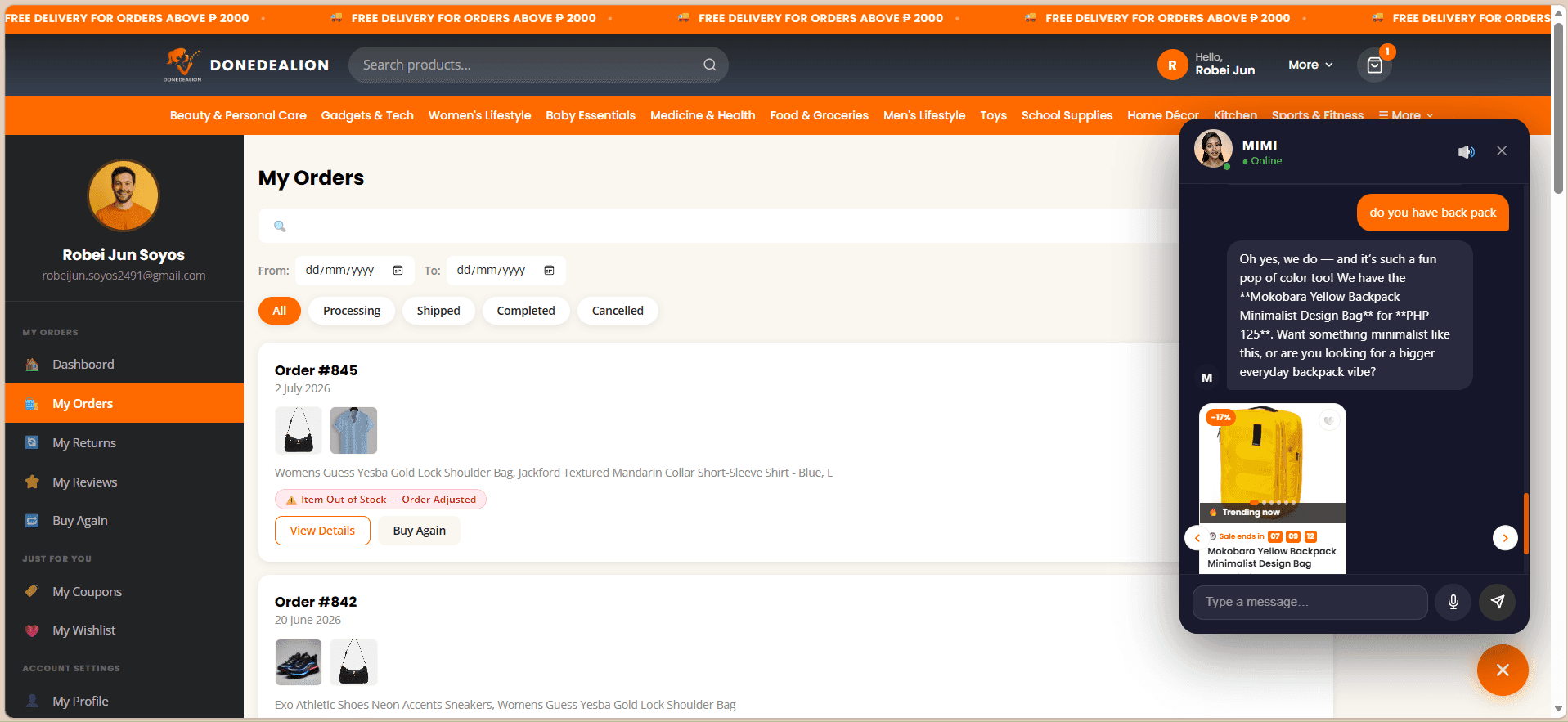Viewport: 1568px width, 722px height.
Task: Add Mokobara backpack to wishlist heart
Action: 1328,420
